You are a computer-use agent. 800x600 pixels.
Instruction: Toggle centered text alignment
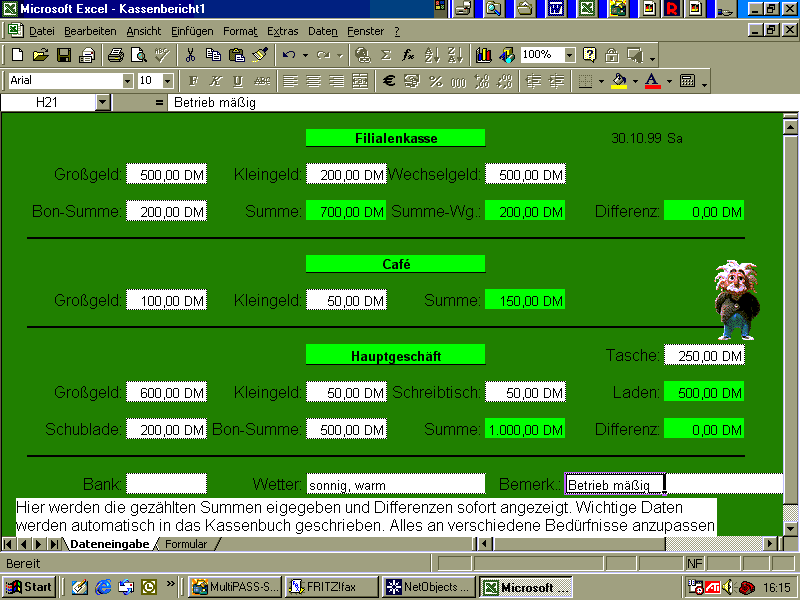click(x=313, y=81)
